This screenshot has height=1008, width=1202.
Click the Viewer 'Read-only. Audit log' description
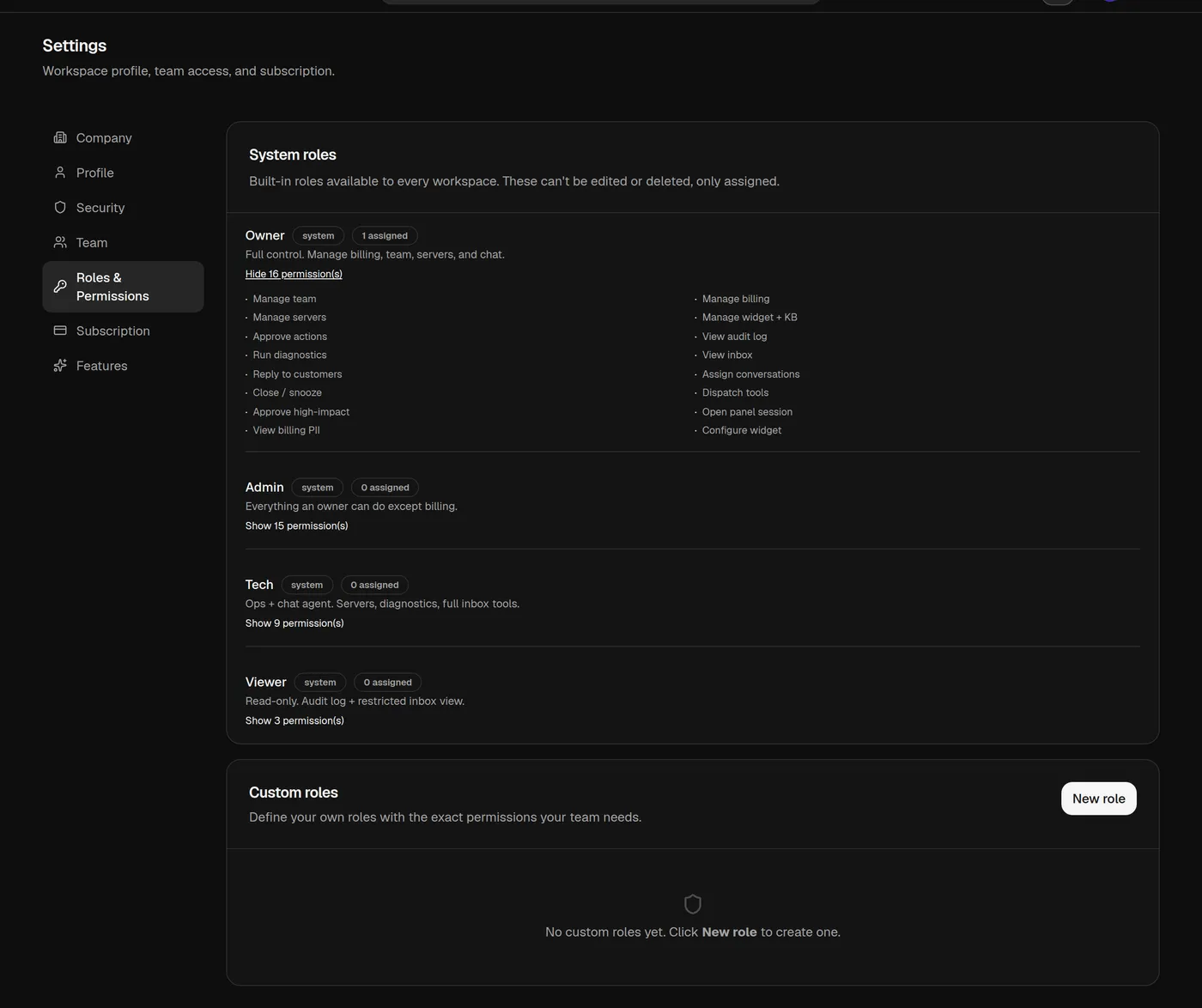click(x=355, y=701)
